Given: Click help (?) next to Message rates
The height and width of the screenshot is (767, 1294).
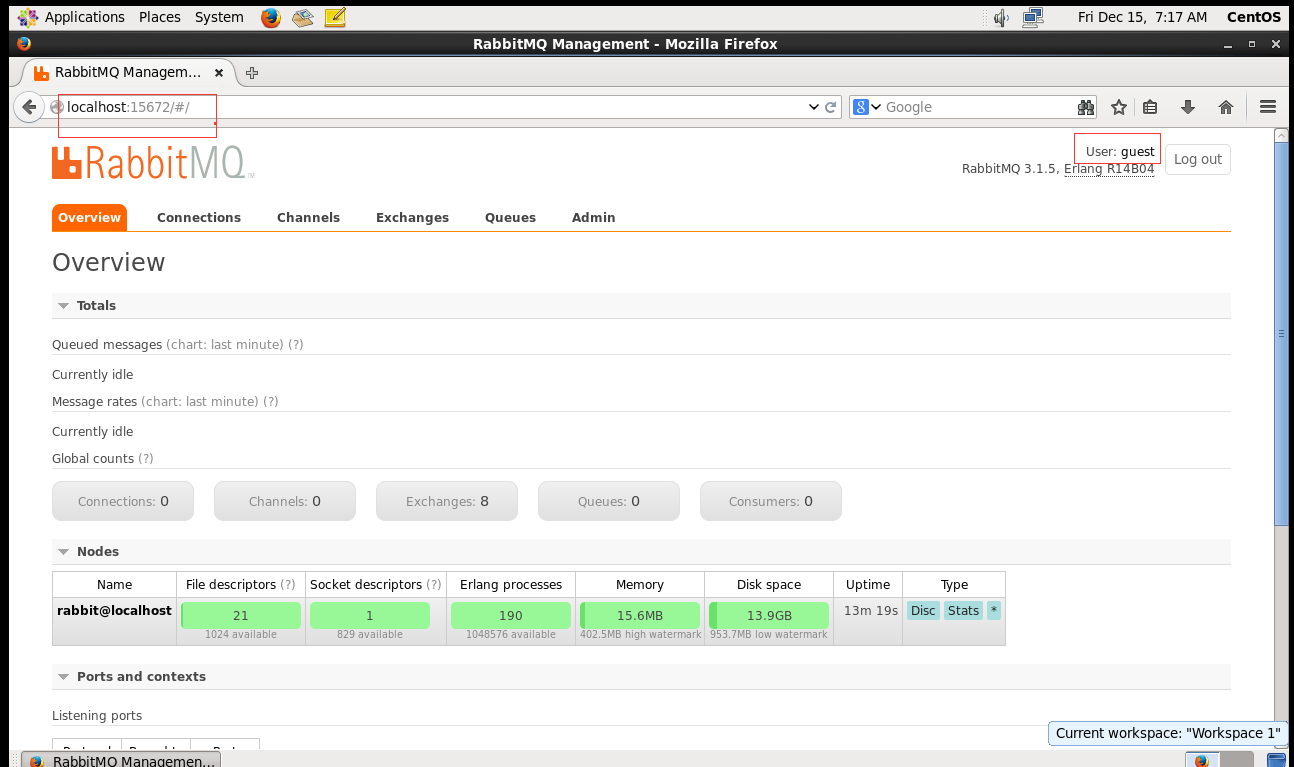Looking at the screenshot, I should pyautogui.click(x=270, y=402).
